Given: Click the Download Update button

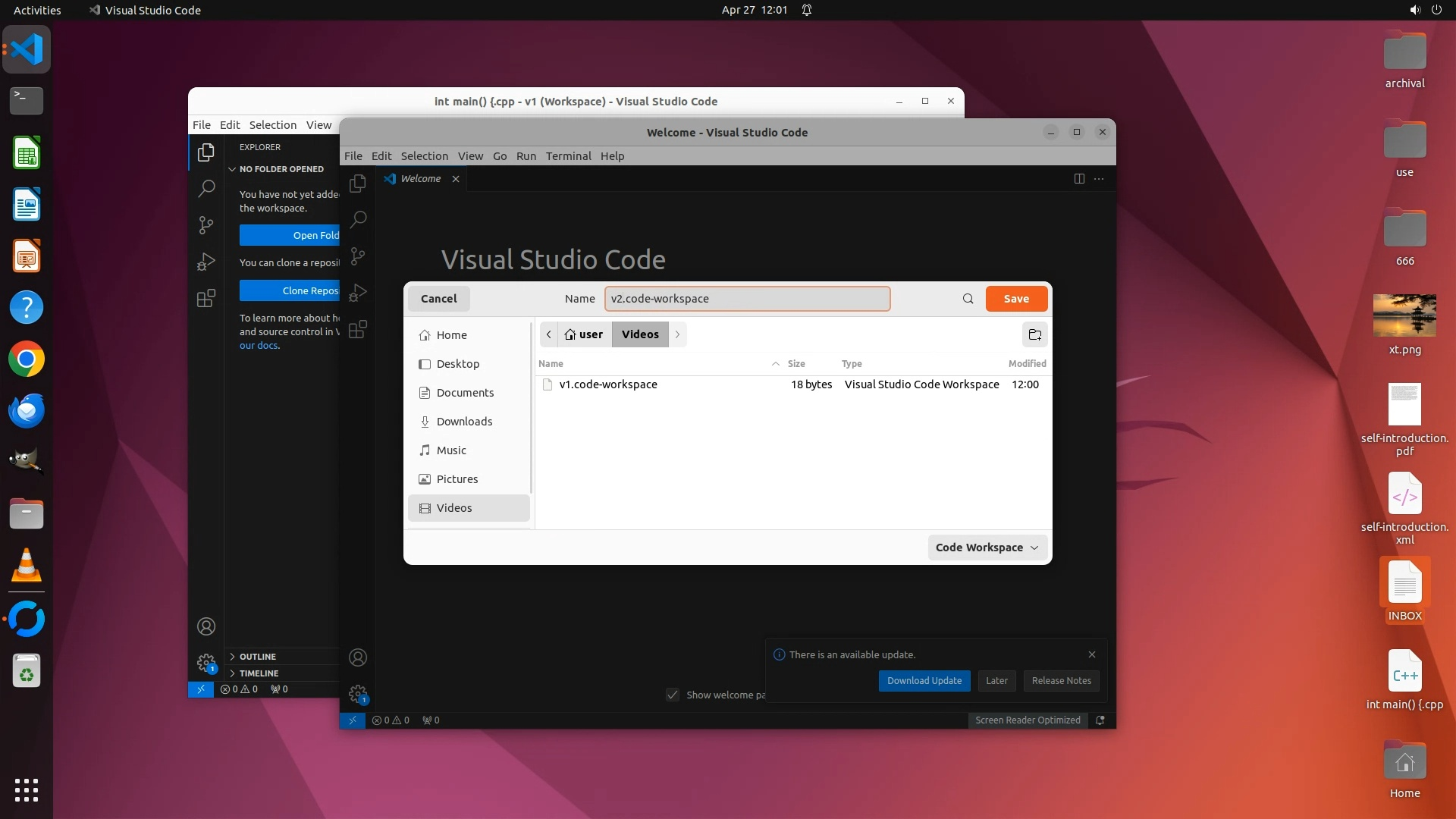Looking at the screenshot, I should (x=924, y=681).
